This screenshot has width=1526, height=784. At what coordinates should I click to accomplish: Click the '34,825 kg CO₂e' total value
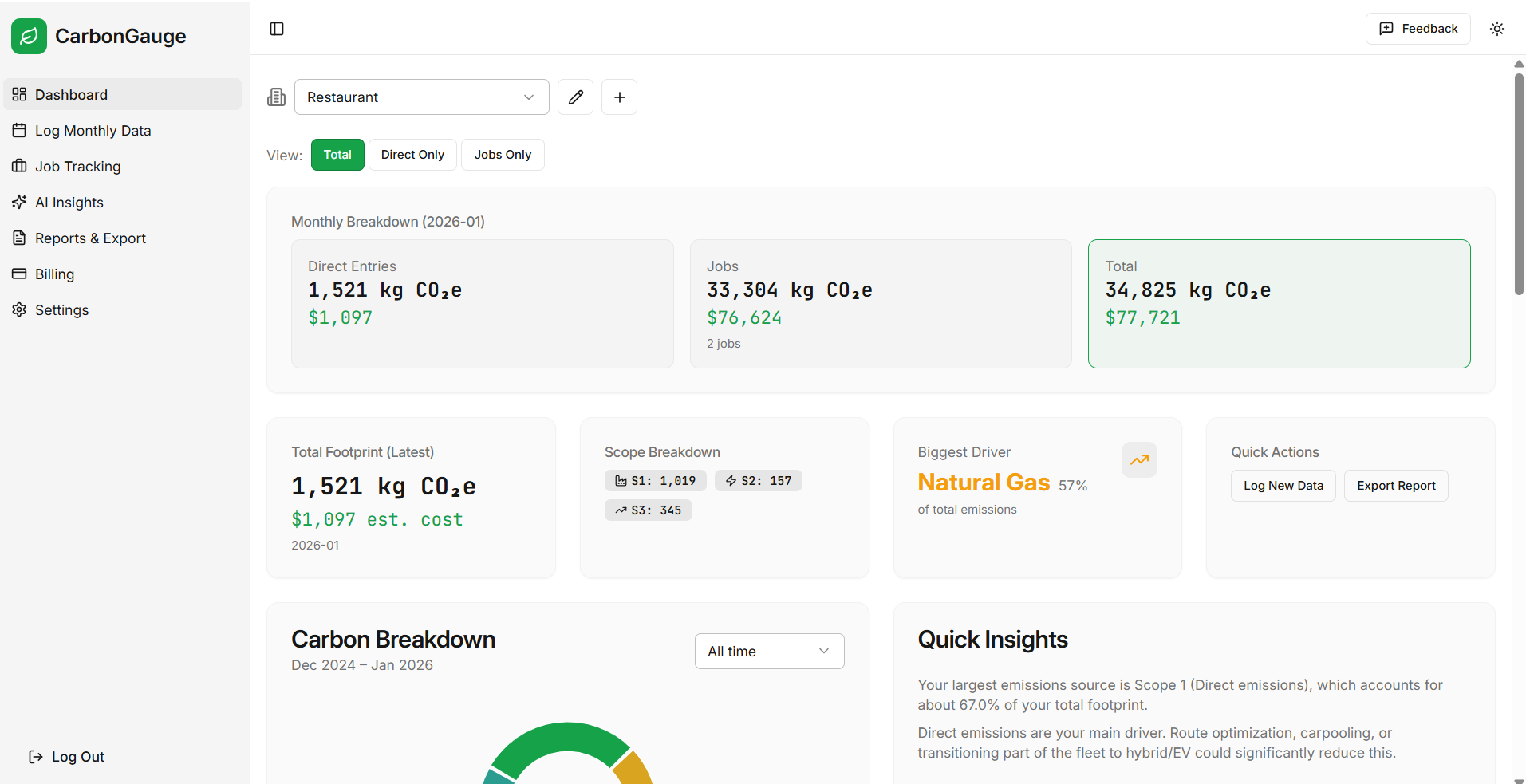tap(1189, 290)
